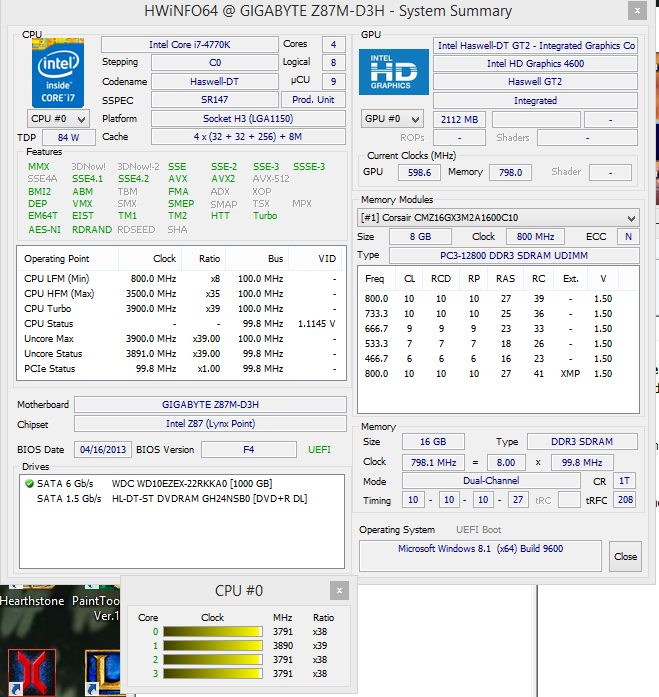Select the 466.7 frequency timing row

click(498, 359)
